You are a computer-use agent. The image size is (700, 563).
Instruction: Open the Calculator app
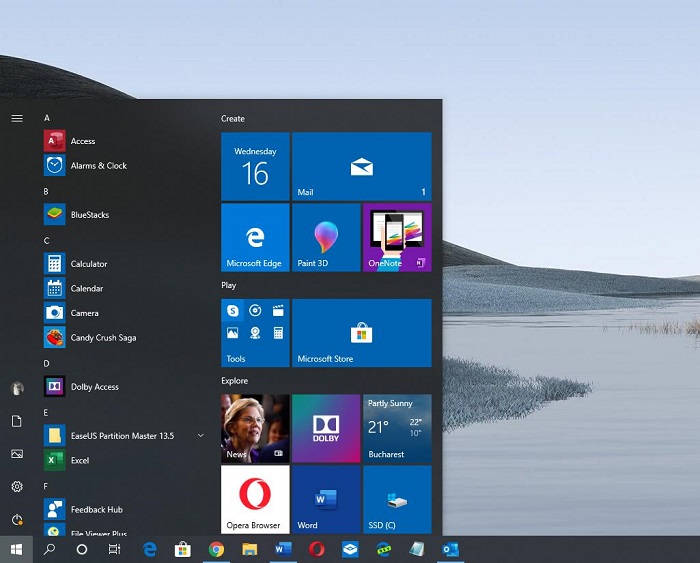[x=88, y=264]
